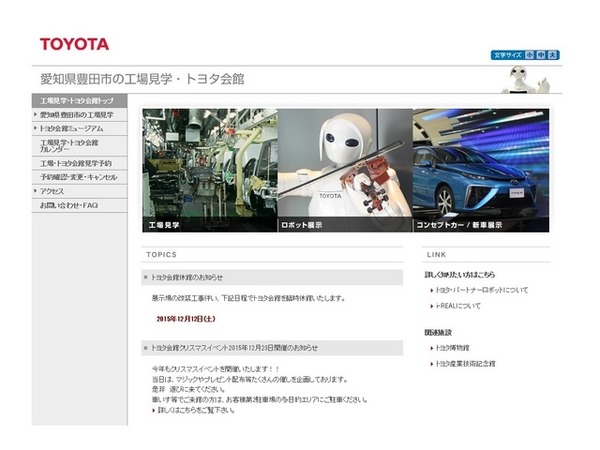600x450 pixels.
Task: Open the ロボット展示 robot exhibit banner
Action: click(x=345, y=170)
